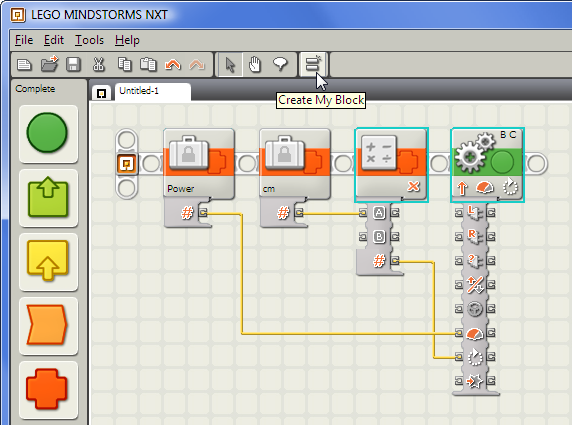The width and height of the screenshot is (572, 425).
Task: Paste using the clipboard icon
Action: 148,64
